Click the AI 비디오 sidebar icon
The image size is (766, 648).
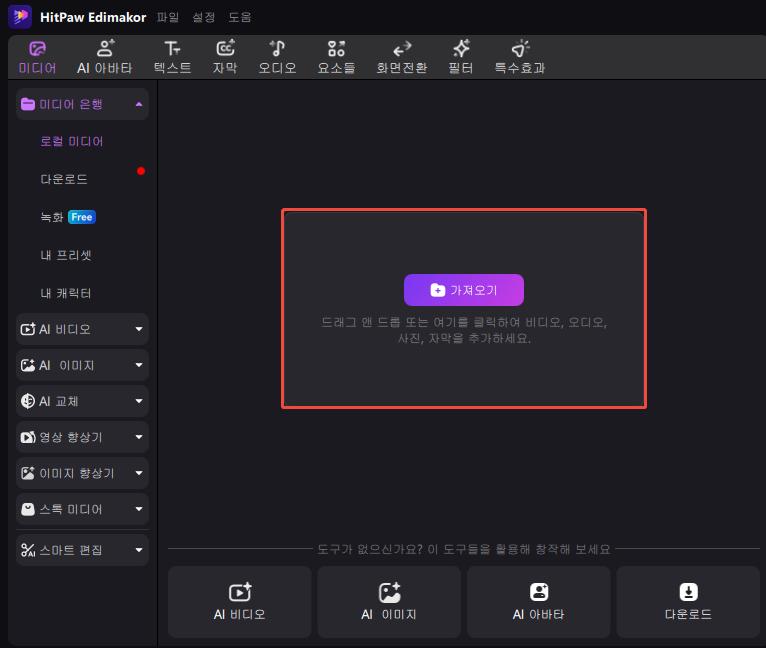pyautogui.click(x=28, y=329)
